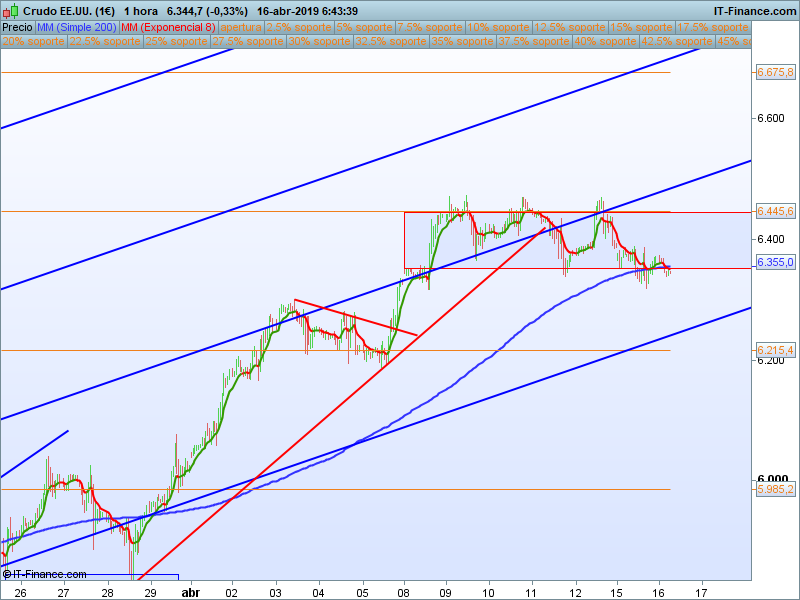Choose the 35% soporte label

coord(462,41)
